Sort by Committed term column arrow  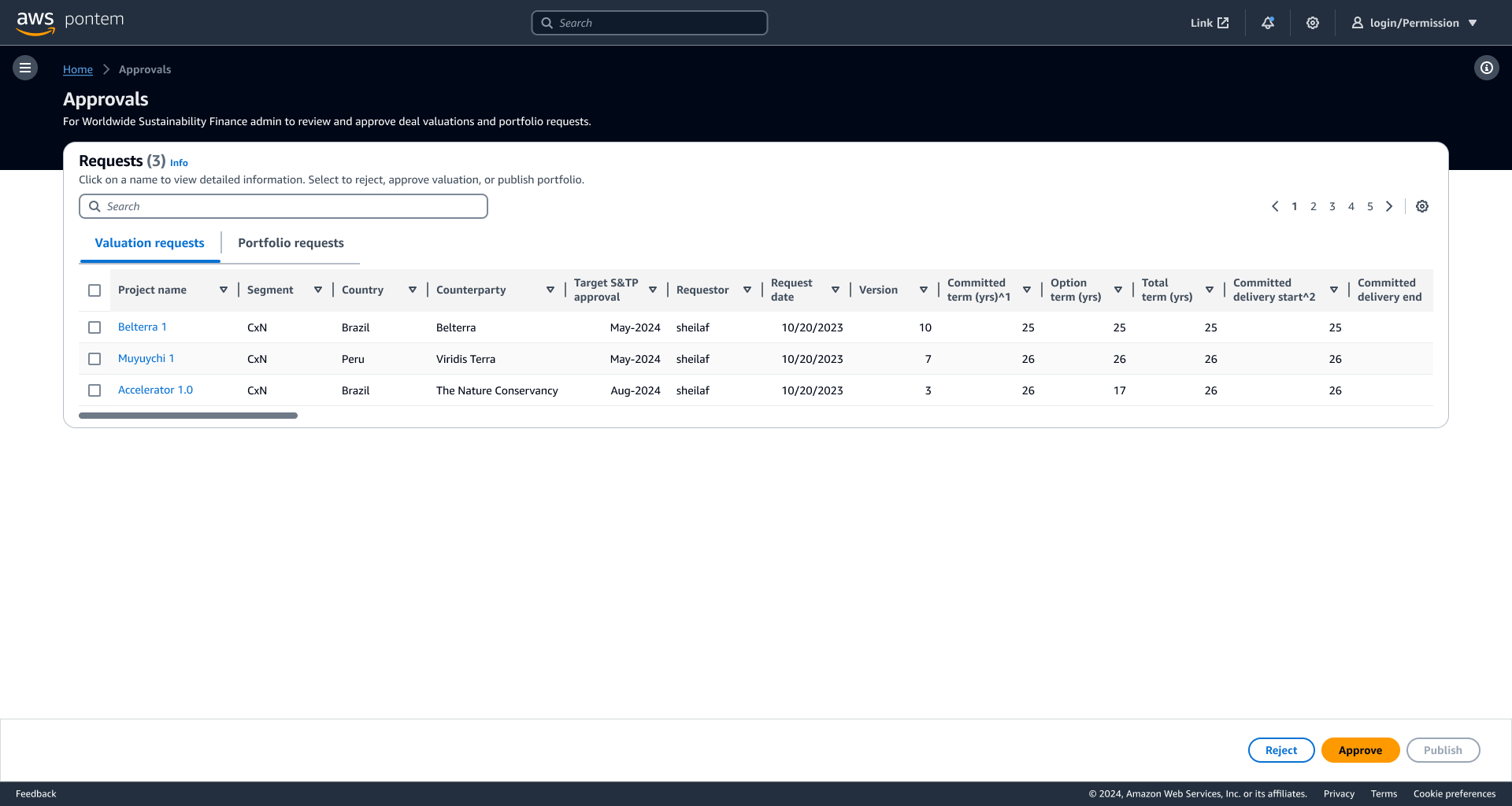(1027, 290)
